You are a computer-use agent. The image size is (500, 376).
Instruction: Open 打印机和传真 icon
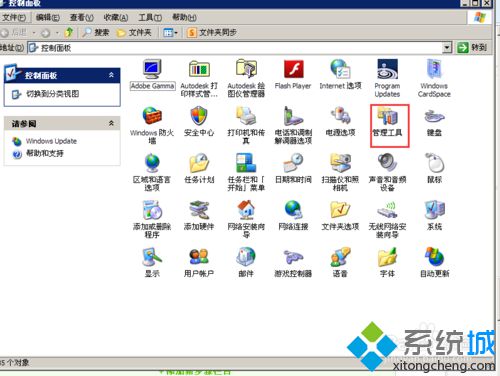coord(246,125)
